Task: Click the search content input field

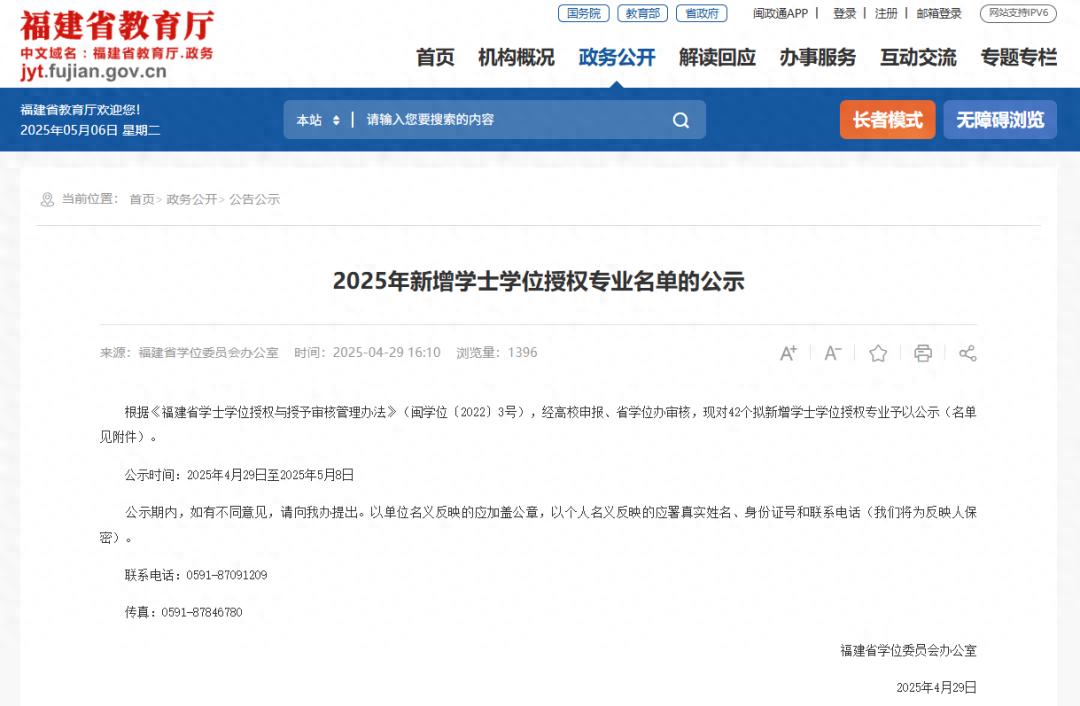Action: click(510, 120)
